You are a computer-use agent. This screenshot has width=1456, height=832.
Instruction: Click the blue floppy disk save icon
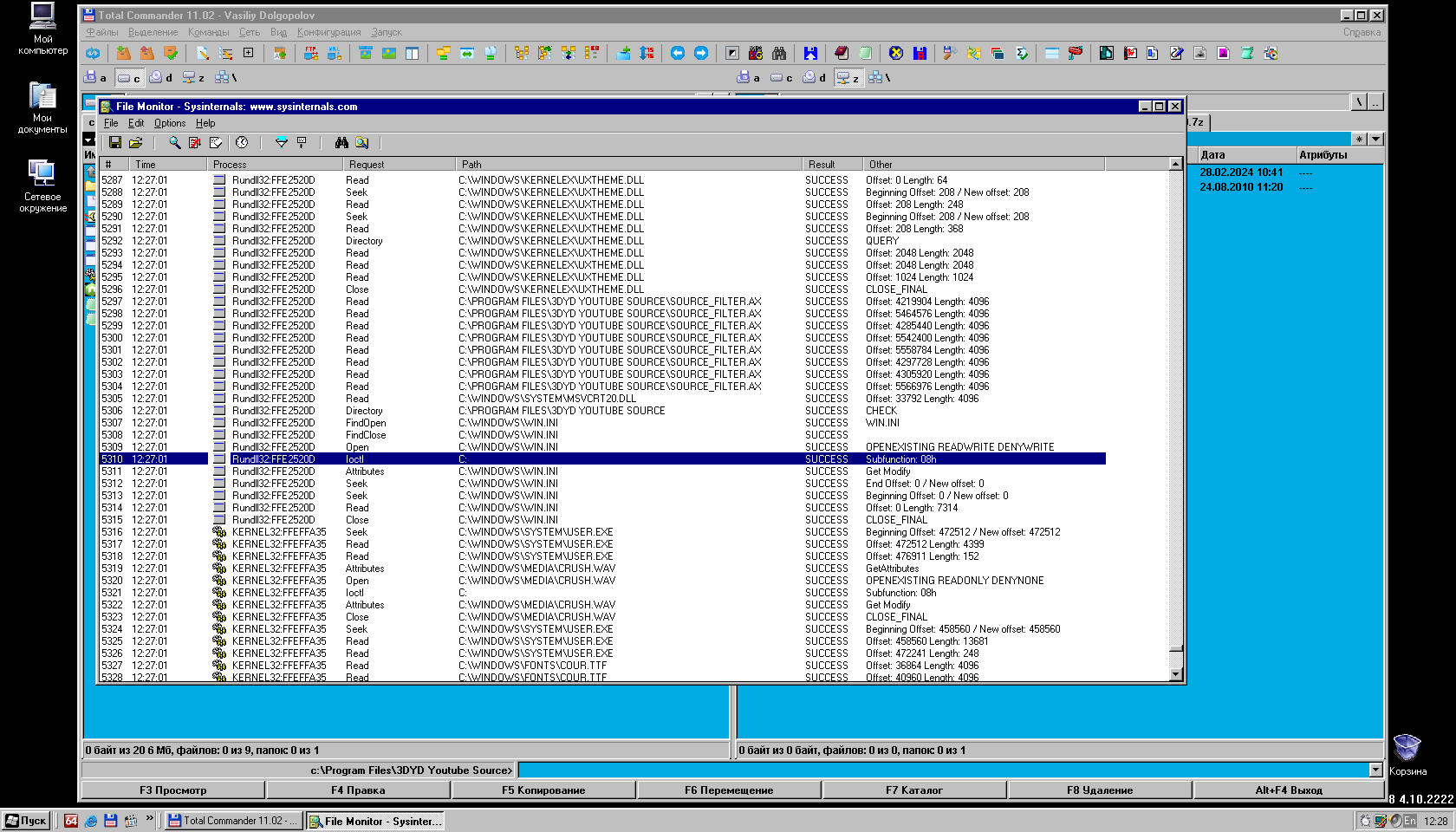tap(810, 53)
